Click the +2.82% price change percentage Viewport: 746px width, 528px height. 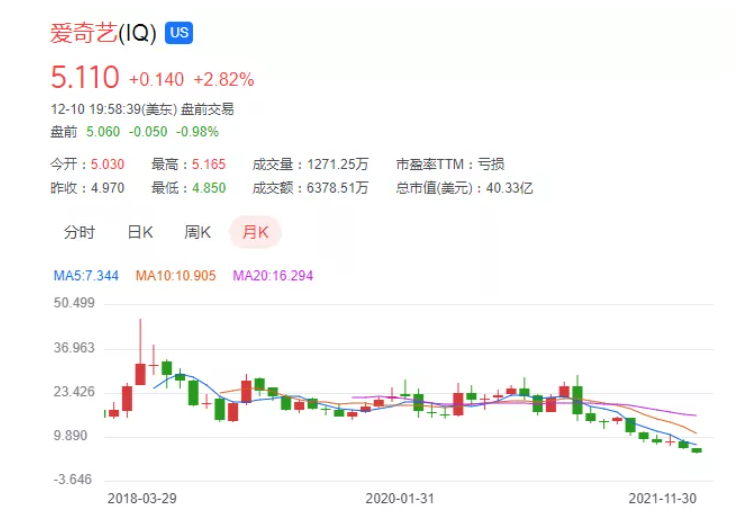223,79
